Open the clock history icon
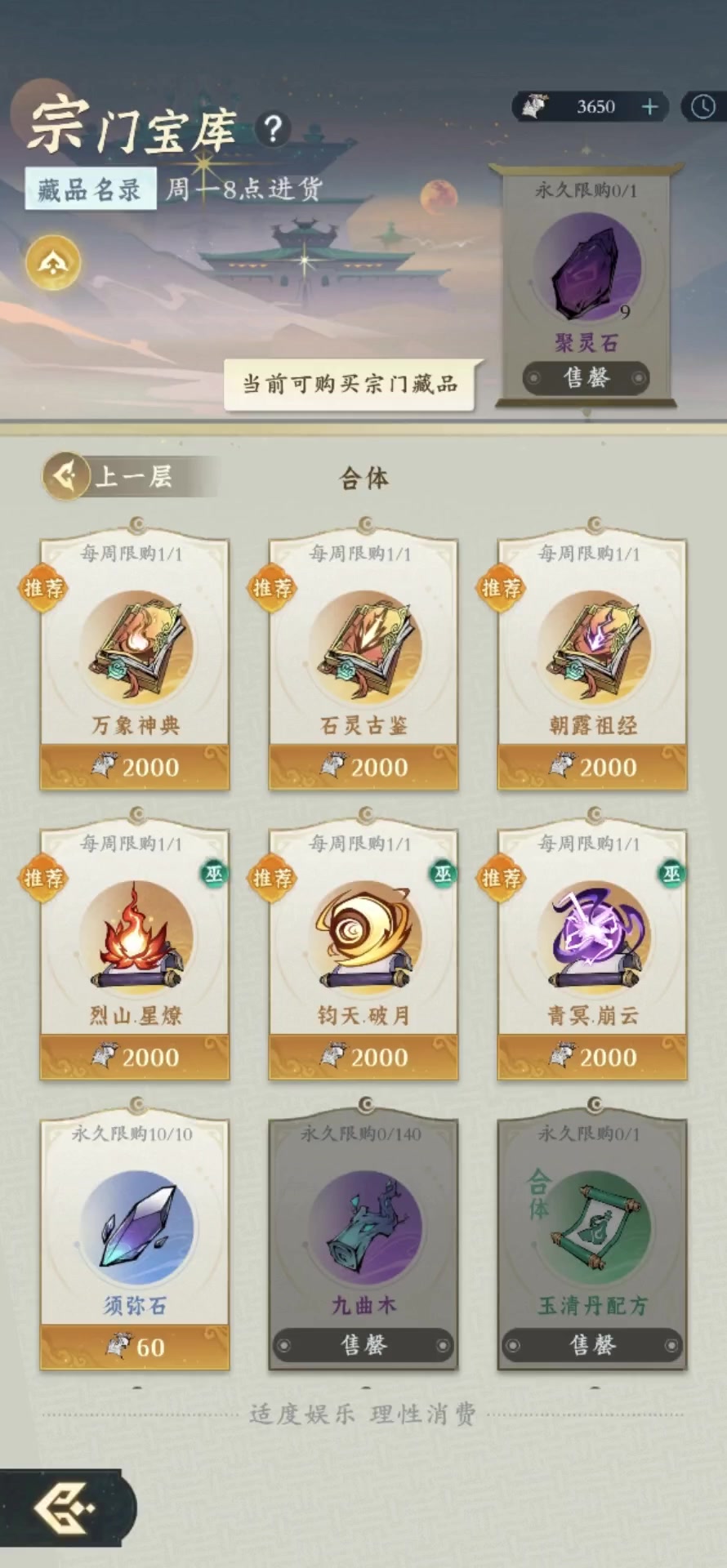This screenshot has height=1568, width=727. point(703,107)
